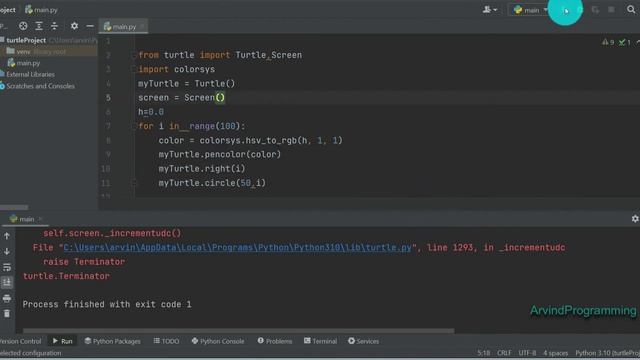
Task: Open the inspections warnings widget
Action: click(x=616, y=42)
